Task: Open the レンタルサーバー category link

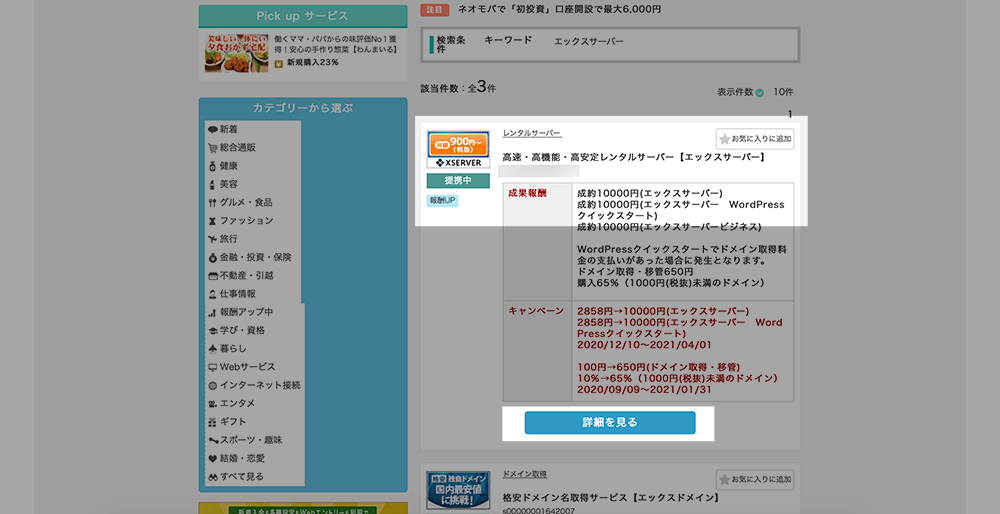Action: [x=532, y=133]
